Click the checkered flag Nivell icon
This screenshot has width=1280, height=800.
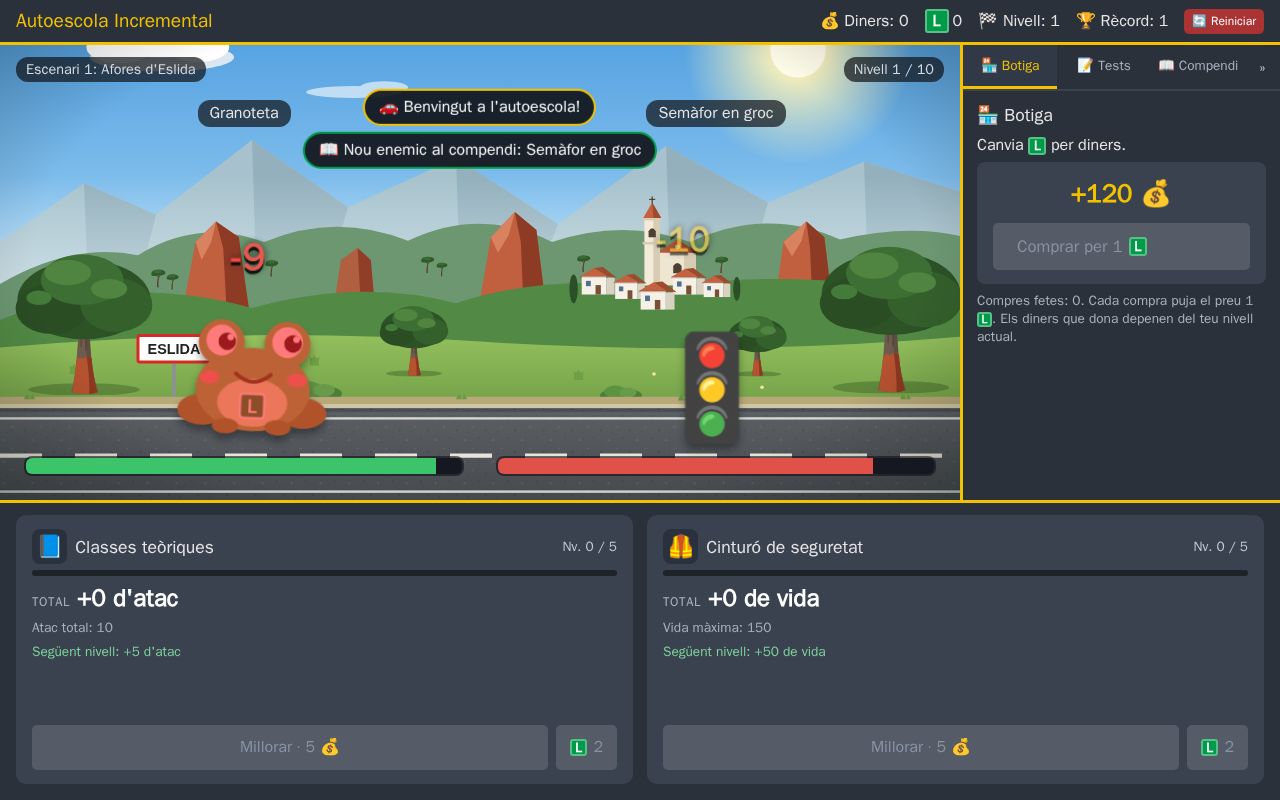(x=988, y=21)
